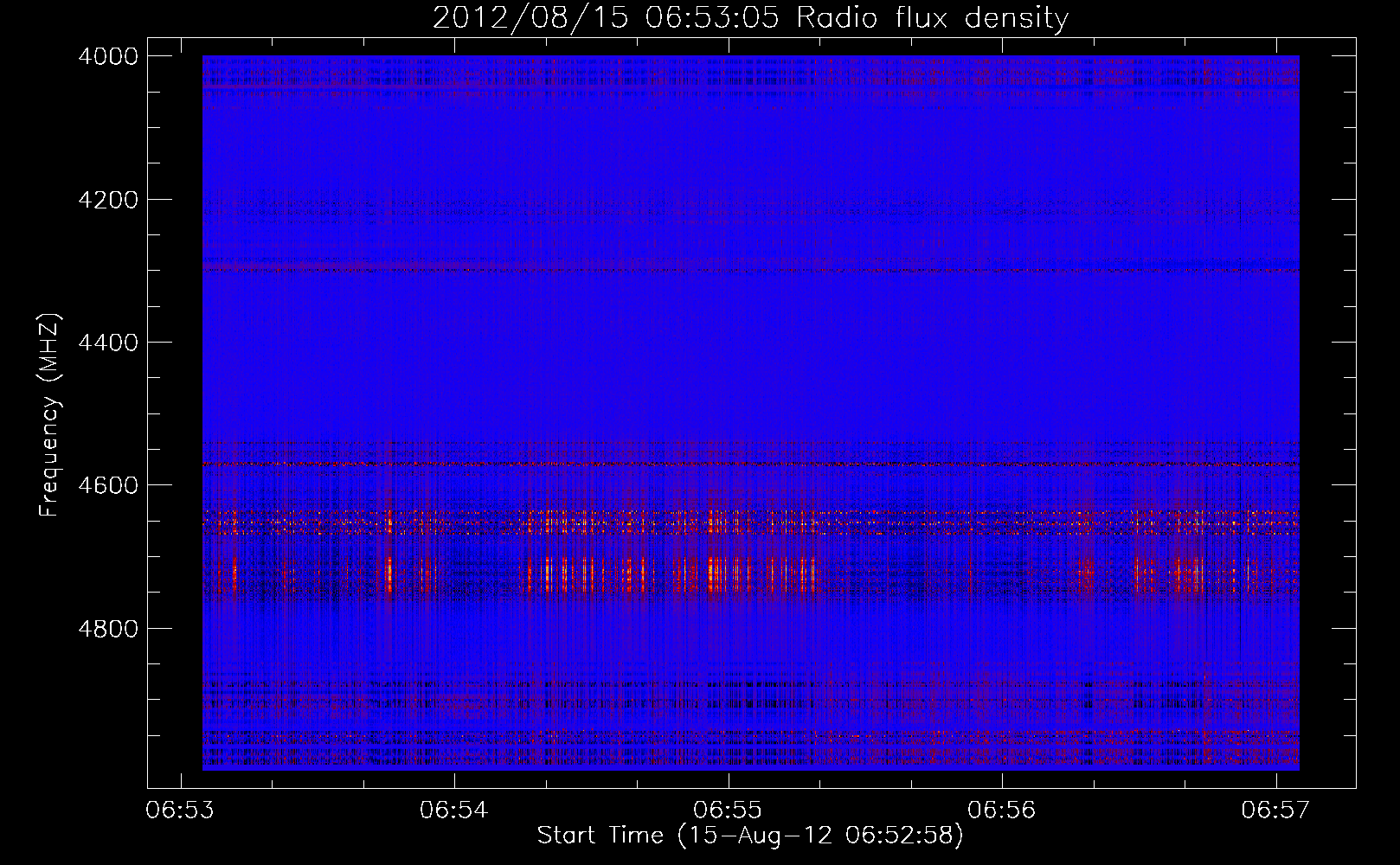This screenshot has height=865, width=1400.
Task: Select the 4400 frequency axis label
Action: coord(108,343)
